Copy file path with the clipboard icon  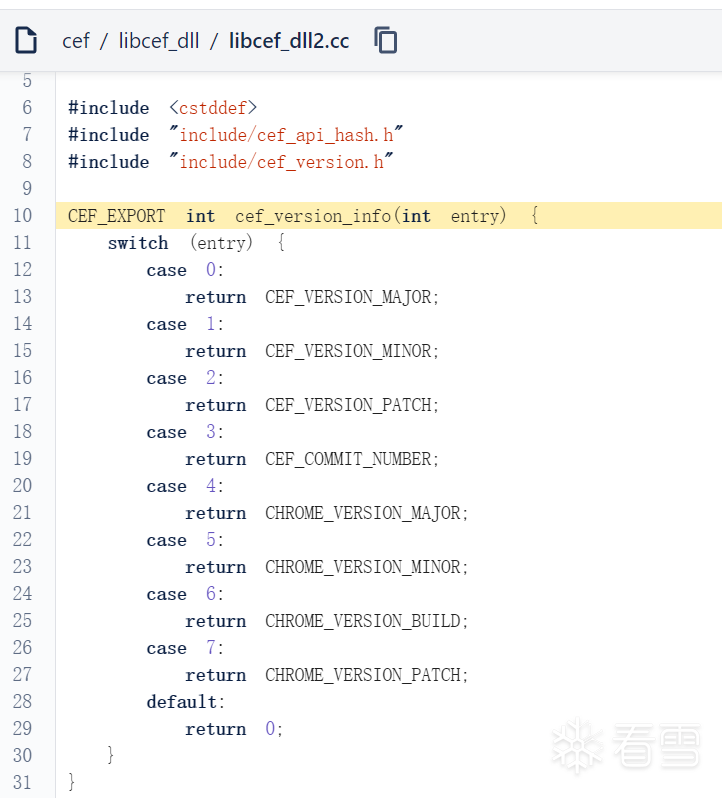tap(386, 40)
